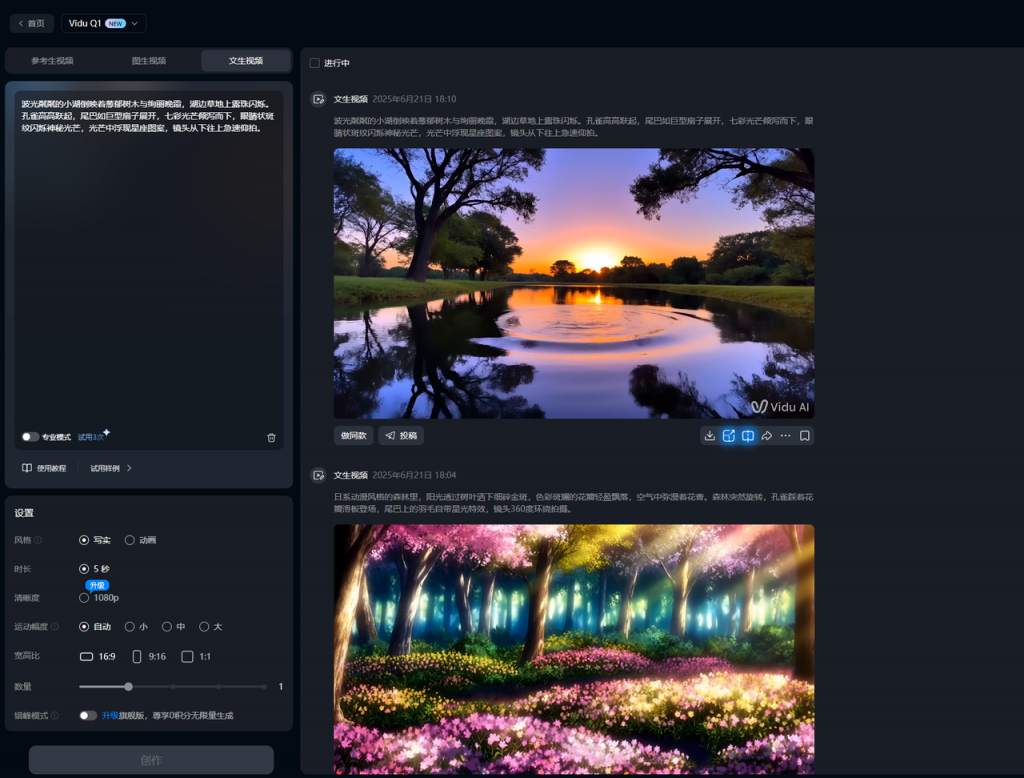The height and width of the screenshot is (778, 1024).
Task: Select the 写实 style radio button
Action: 84,540
